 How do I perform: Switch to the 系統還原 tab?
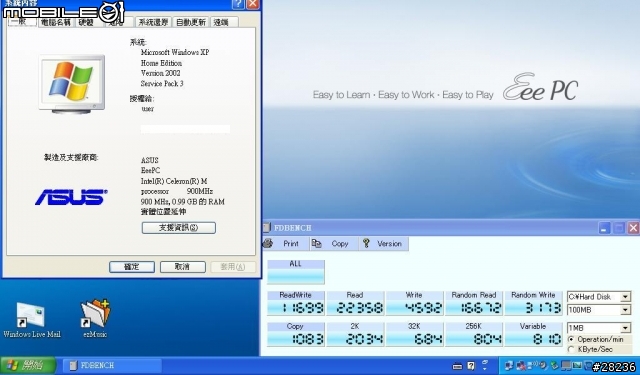[153, 22]
